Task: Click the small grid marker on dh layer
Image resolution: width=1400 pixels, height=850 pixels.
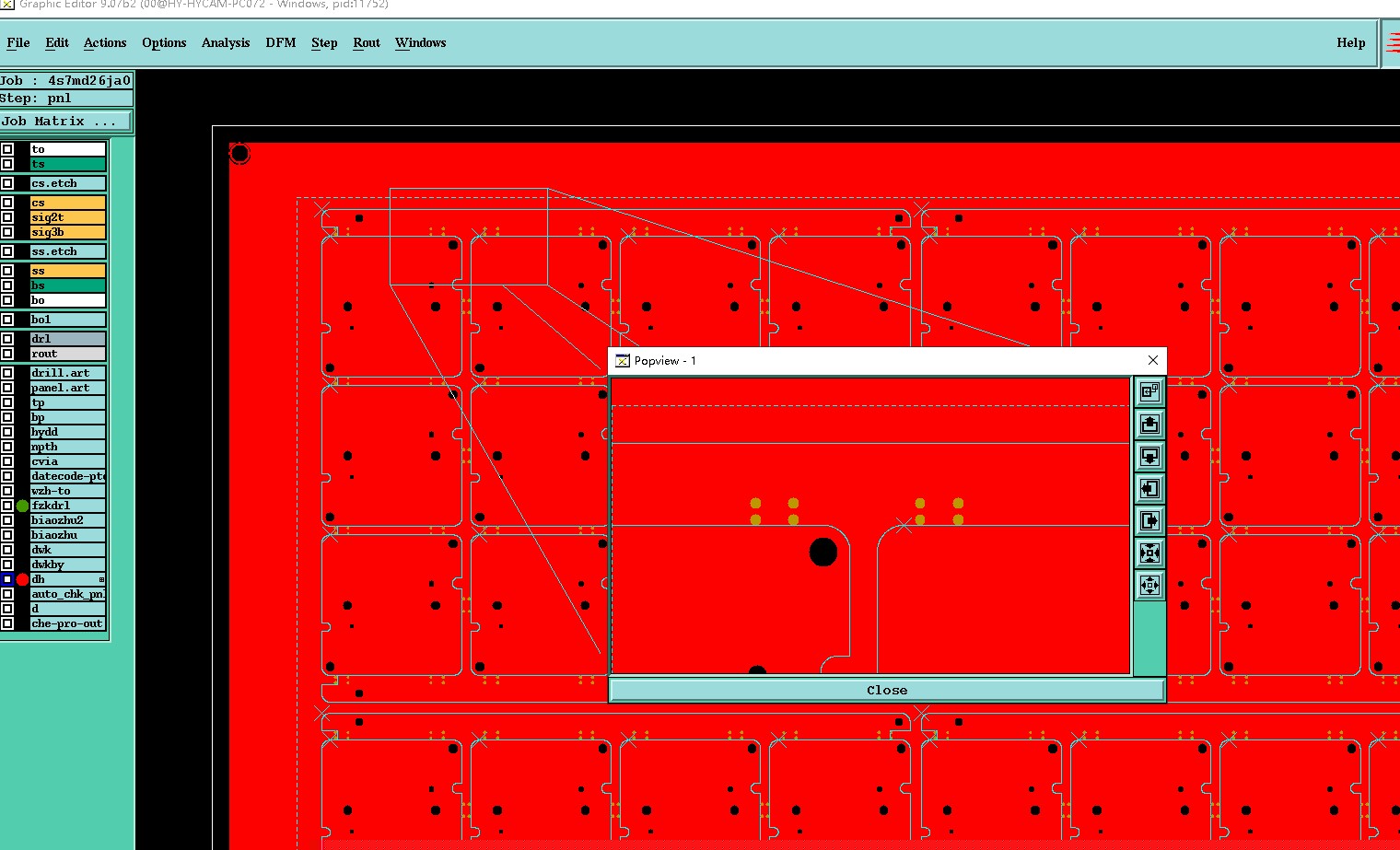Action: tap(101, 579)
